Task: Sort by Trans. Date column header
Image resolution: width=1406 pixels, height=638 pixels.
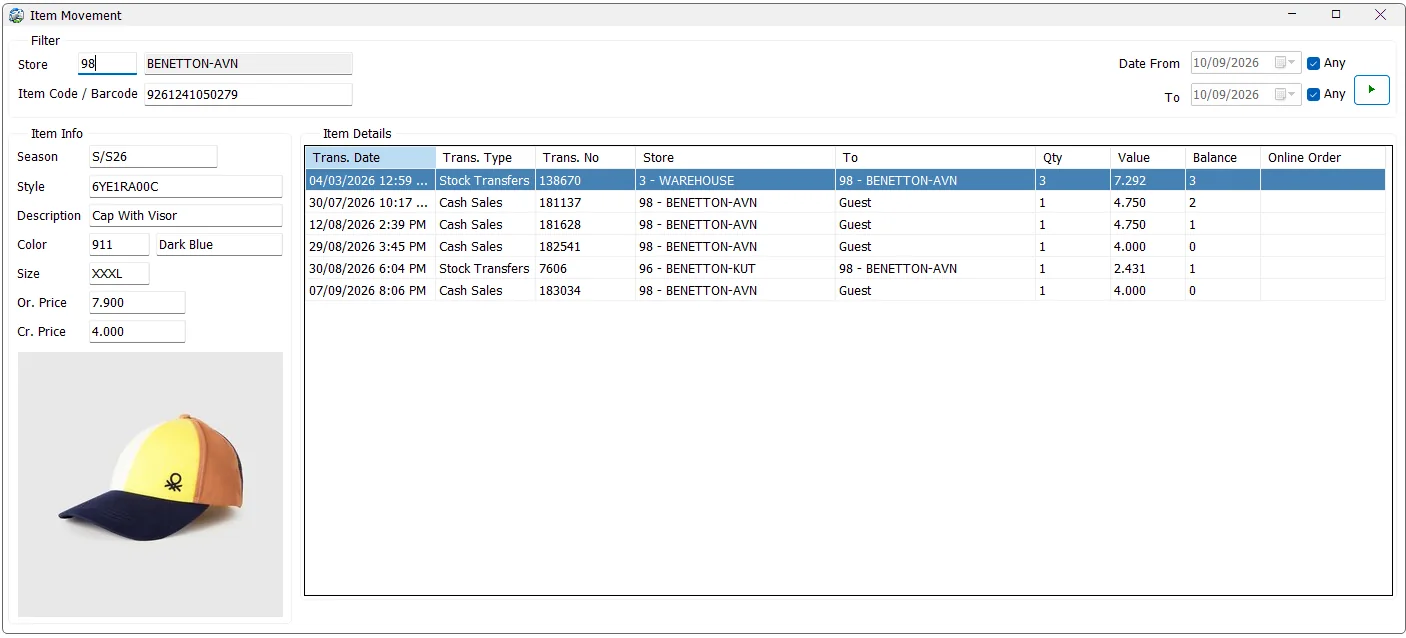Action: click(x=370, y=158)
